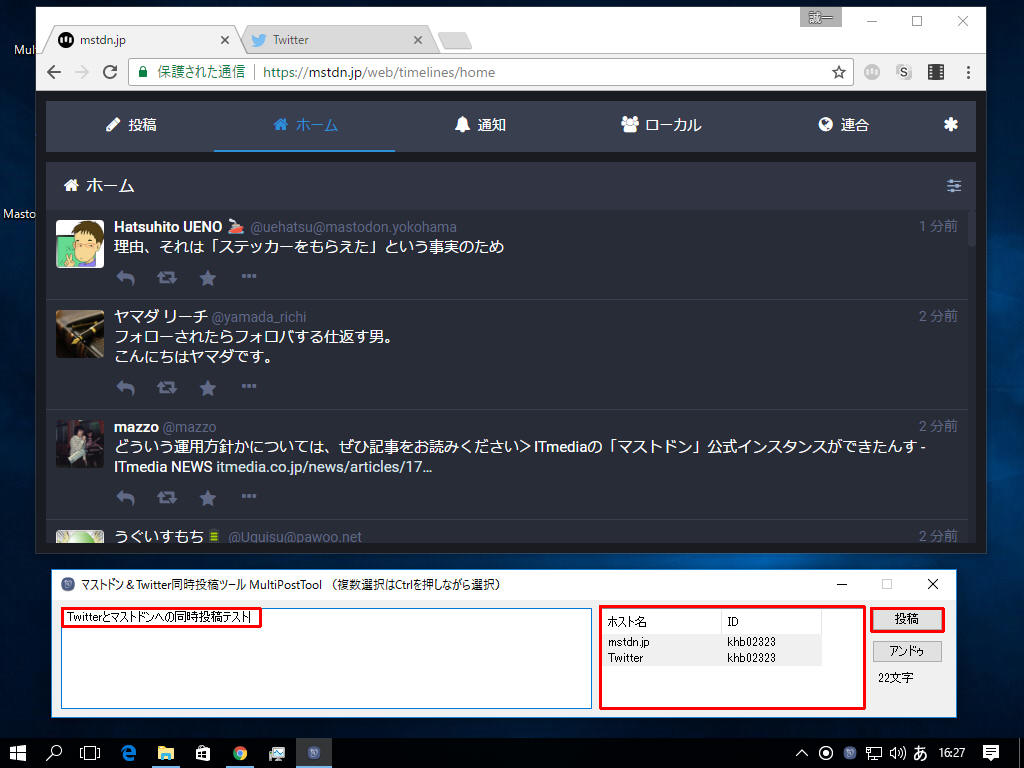Viewport: 1024px width, 768px height.
Task: Reply to ヤマダ リーチ's post
Action: (125, 388)
